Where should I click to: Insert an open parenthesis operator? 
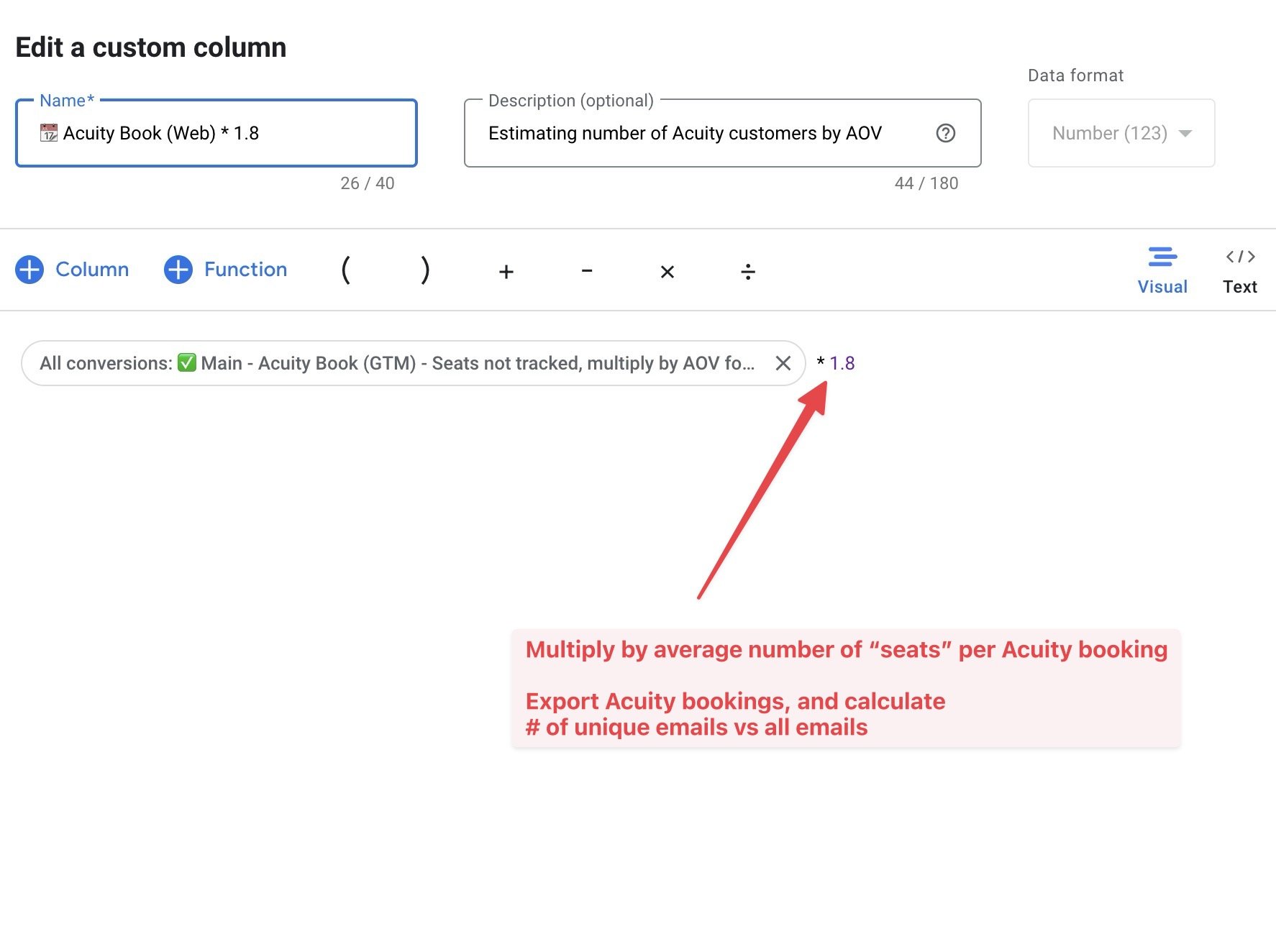(346, 270)
